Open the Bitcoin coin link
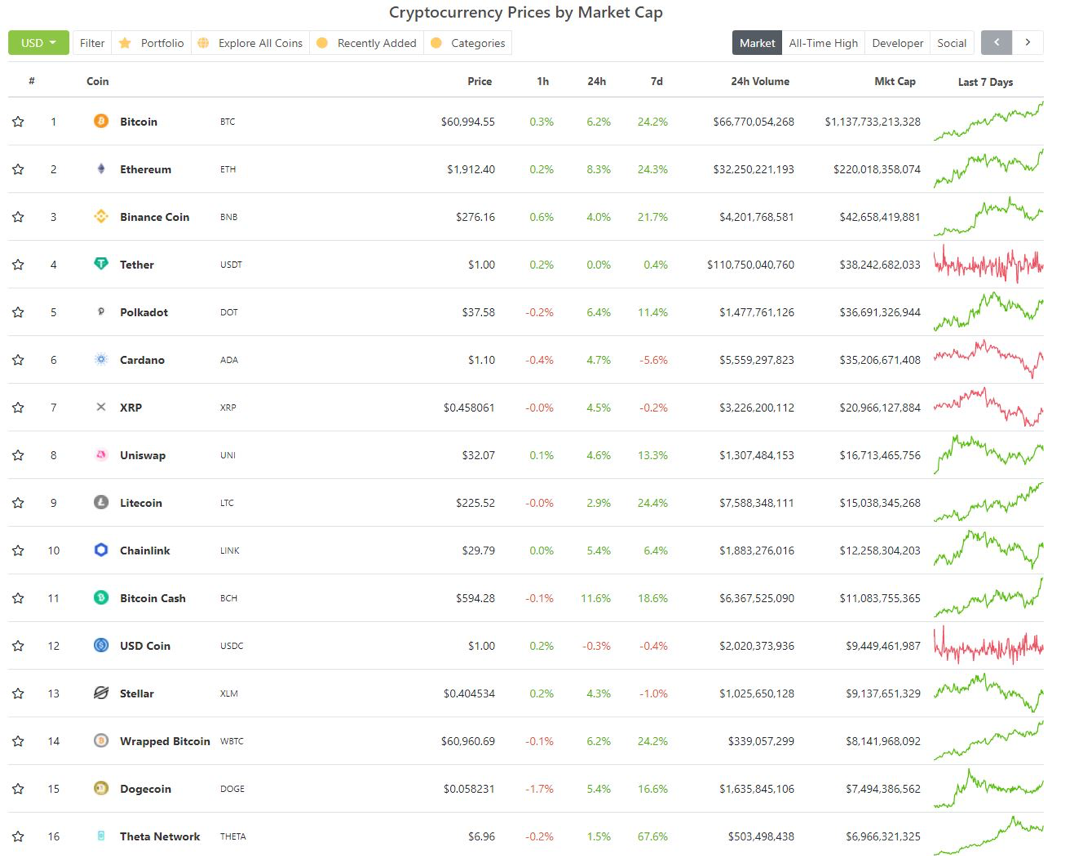 click(x=139, y=122)
